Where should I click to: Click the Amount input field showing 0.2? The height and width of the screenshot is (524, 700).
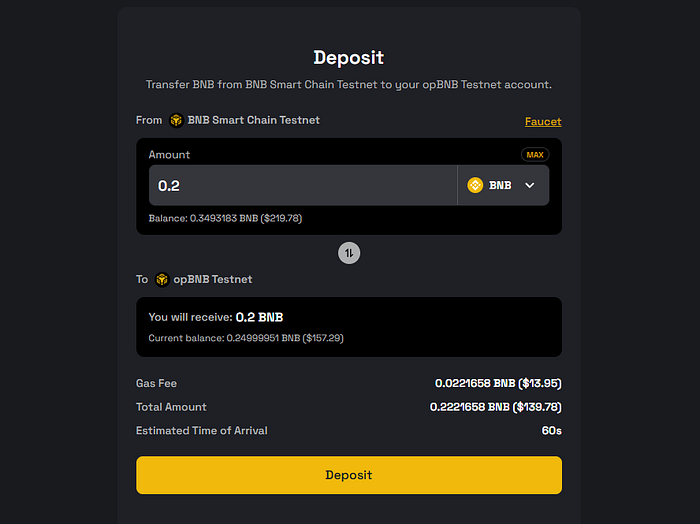click(303, 185)
